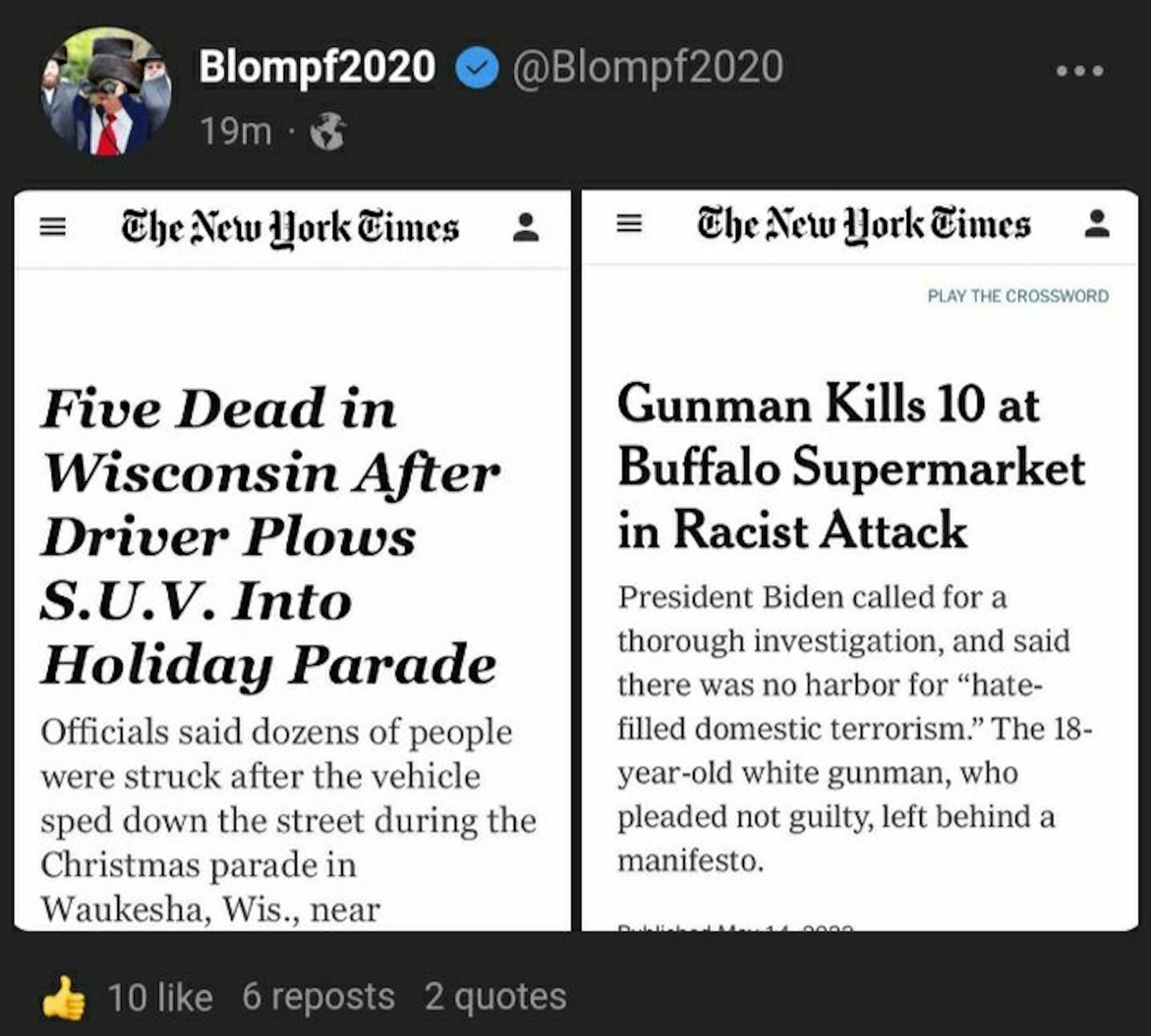This screenshot has width=1151, height=1036.
Task: Click the Blompf2020 display name
Action: (317, 67)
